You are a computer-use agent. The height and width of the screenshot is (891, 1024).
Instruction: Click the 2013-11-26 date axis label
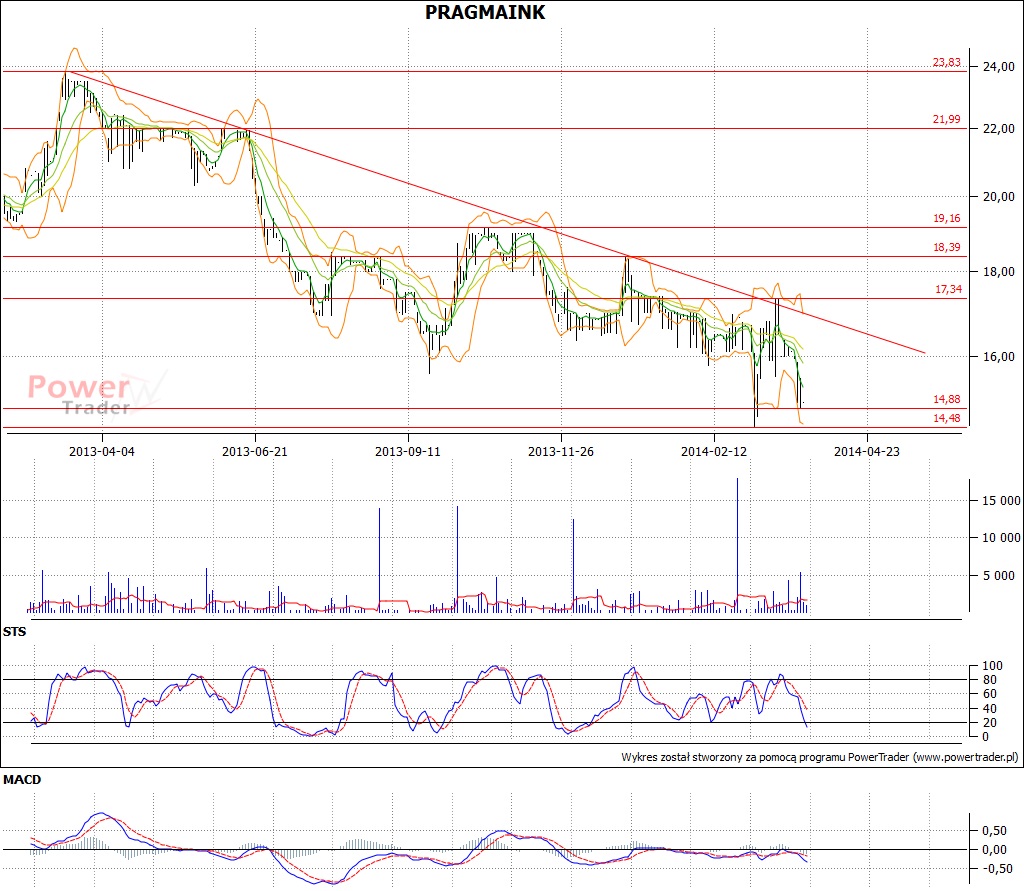[x=561, y=451]
